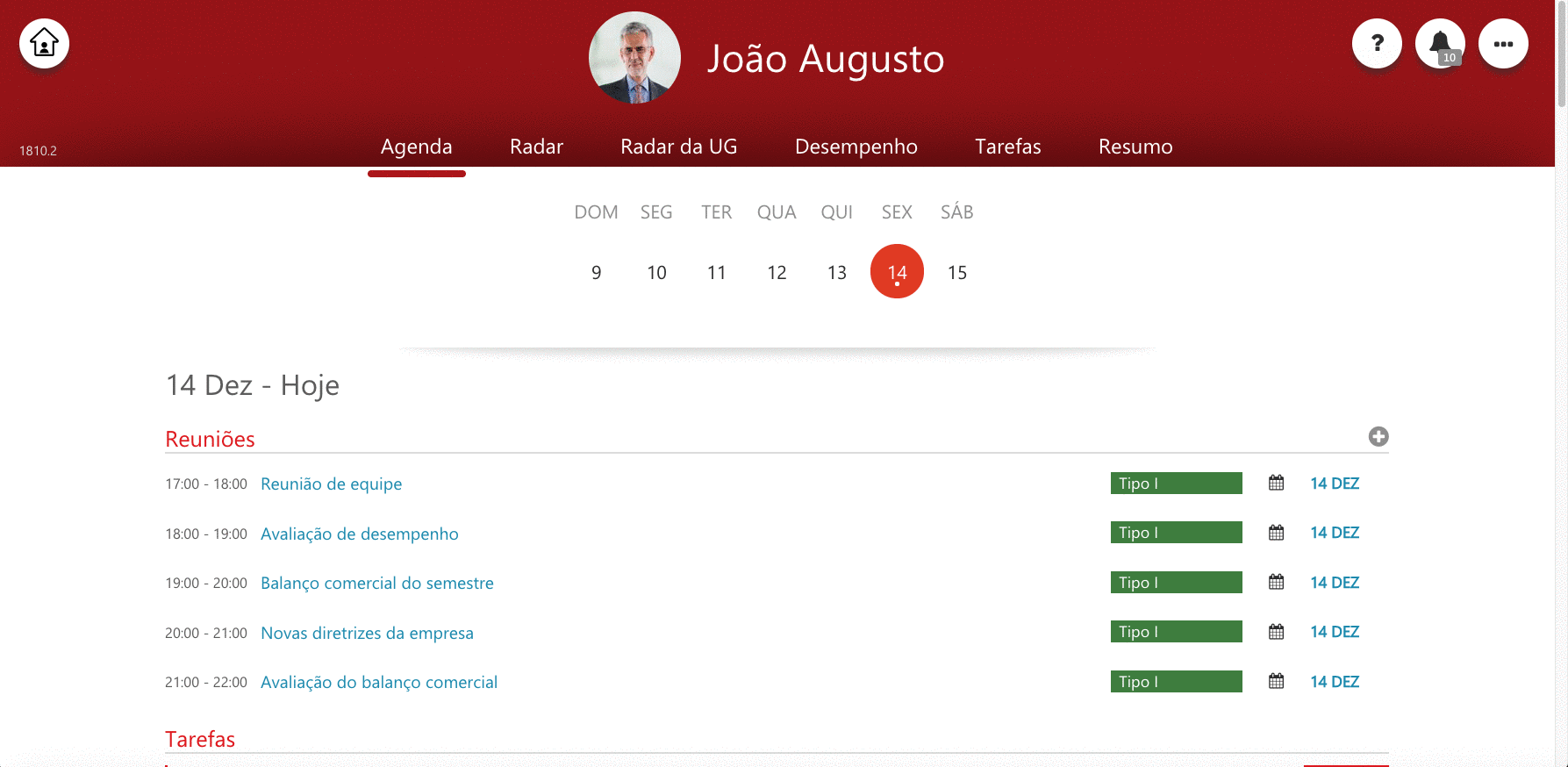Open João Augusto's profile photo
The height and width of the screenshot is (767, 1568).
(x=634, y=57)
